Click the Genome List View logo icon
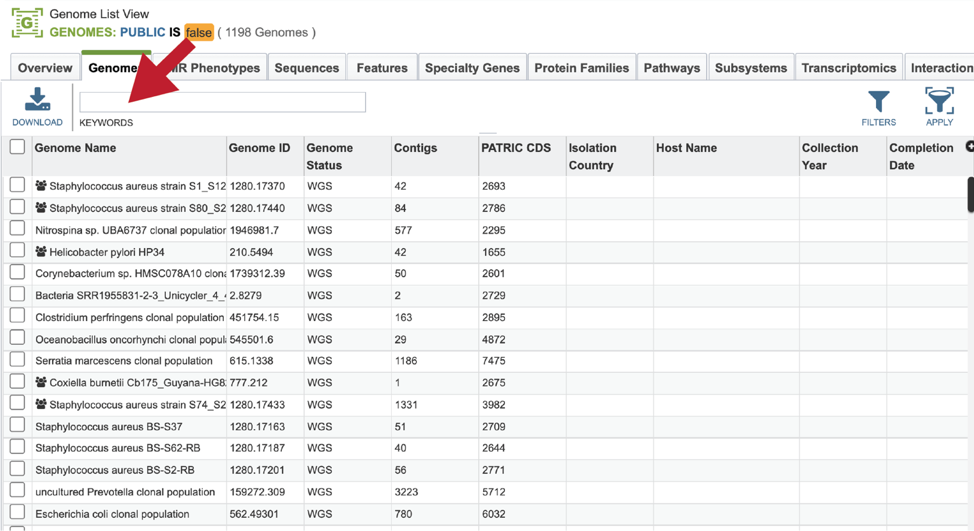The height and width of the screenshot is (531, 974). (x=27, y=23)
